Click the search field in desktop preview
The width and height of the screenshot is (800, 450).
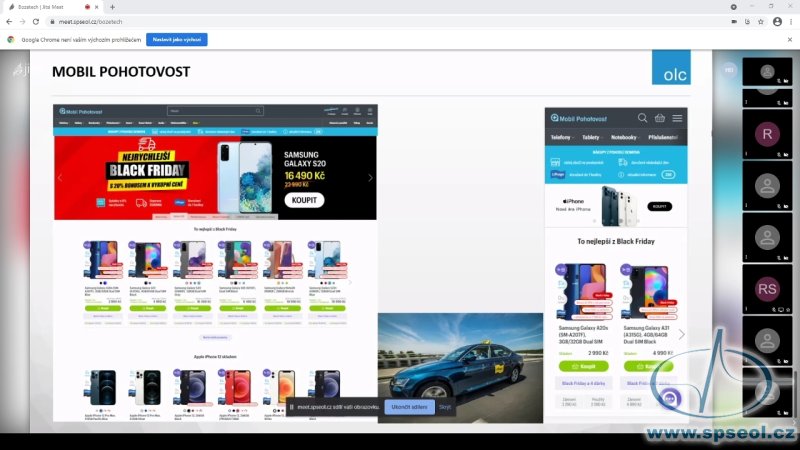pos(215,111)
